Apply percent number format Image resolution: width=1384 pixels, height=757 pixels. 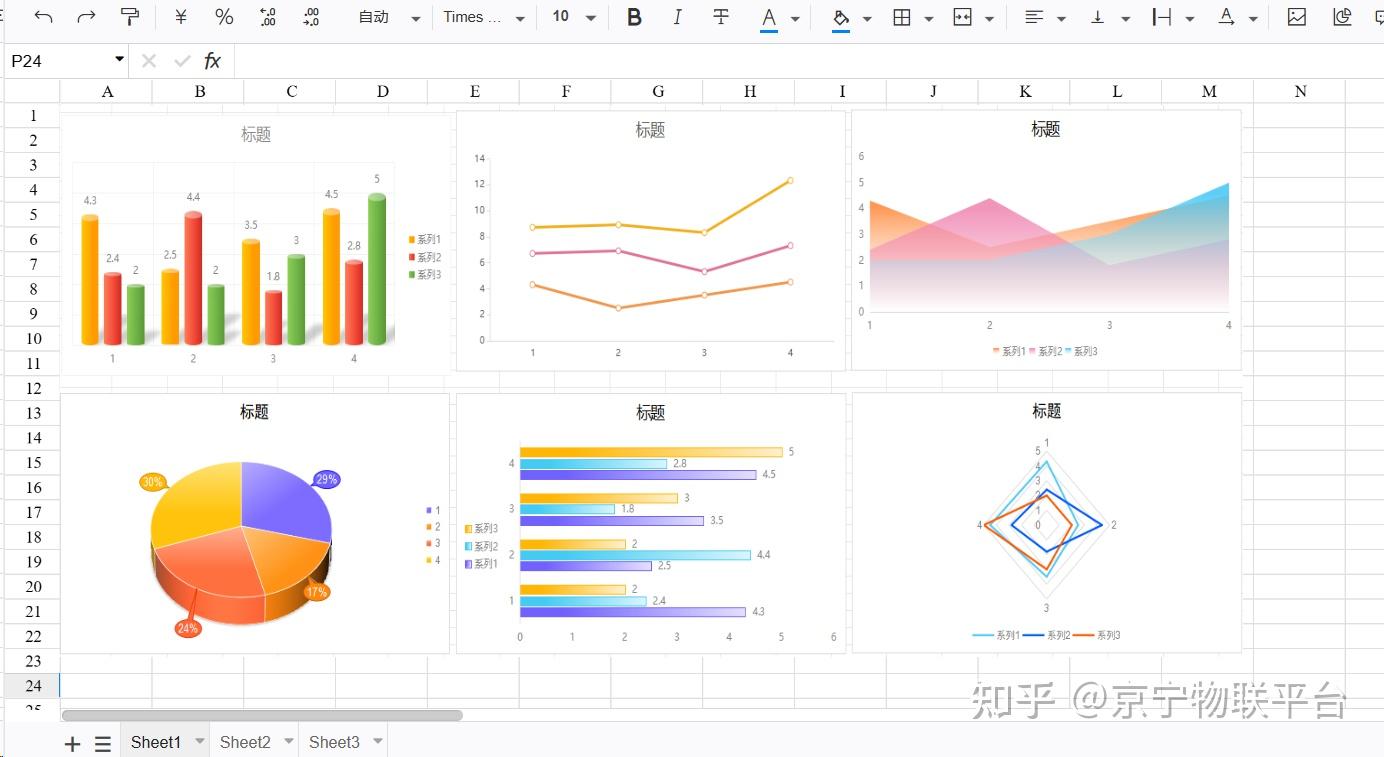tap(224, 17)
